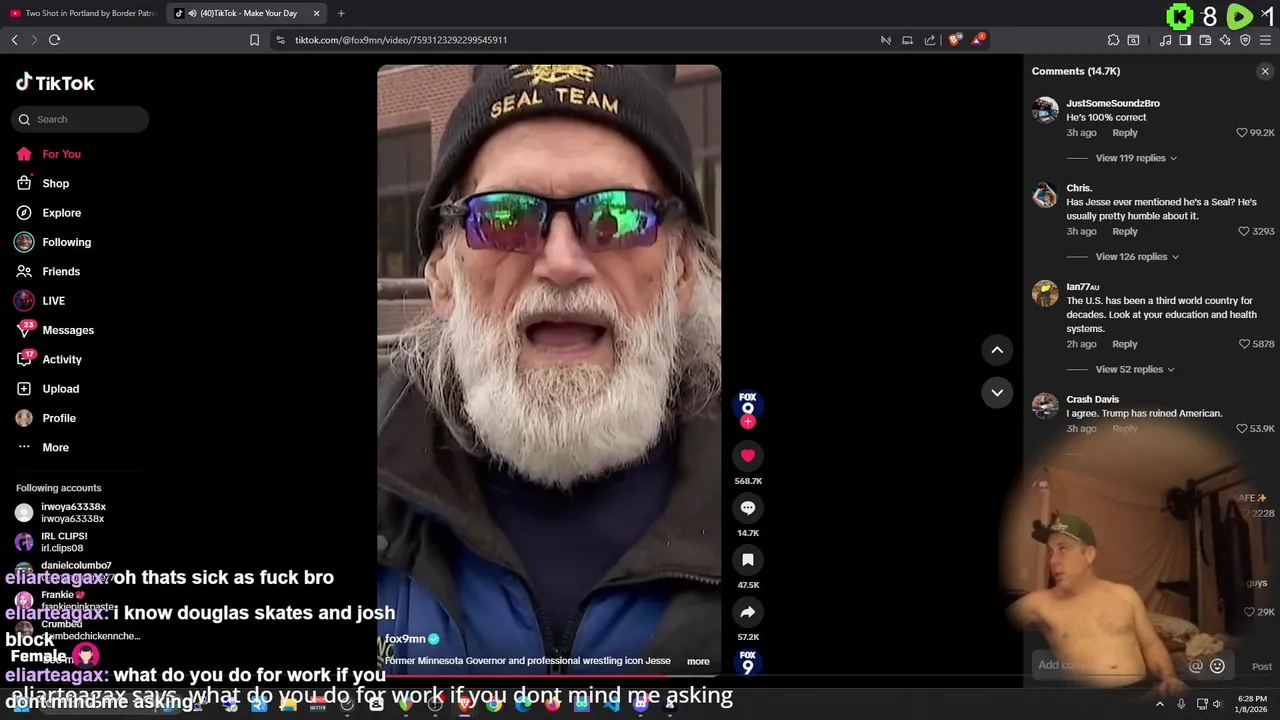Open Leo AI sparkle icon
The height and width of the screenshot is (720, 1280).
click(1225, 40)
